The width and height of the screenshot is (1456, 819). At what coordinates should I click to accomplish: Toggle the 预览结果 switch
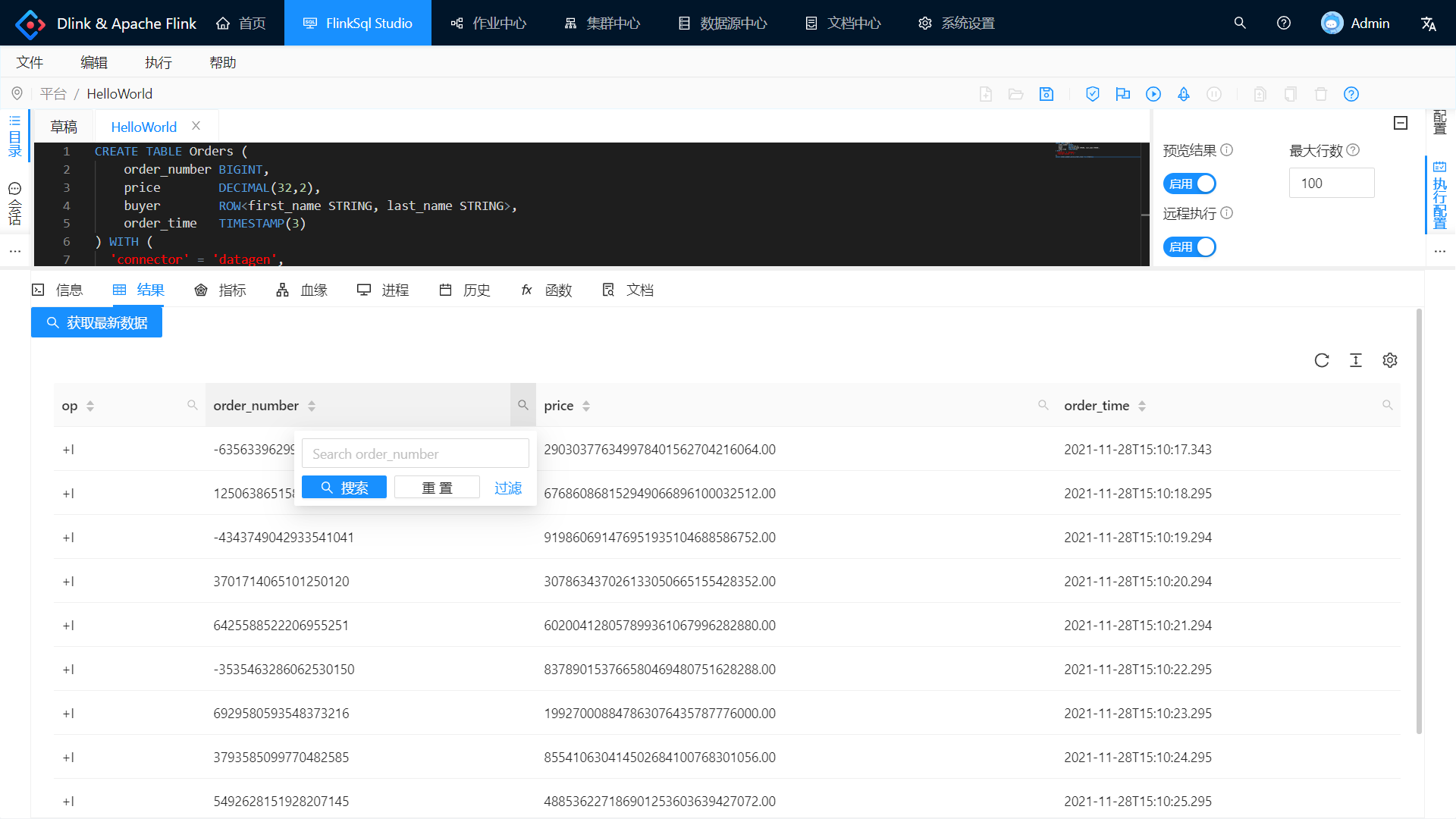click(1190, 184)
